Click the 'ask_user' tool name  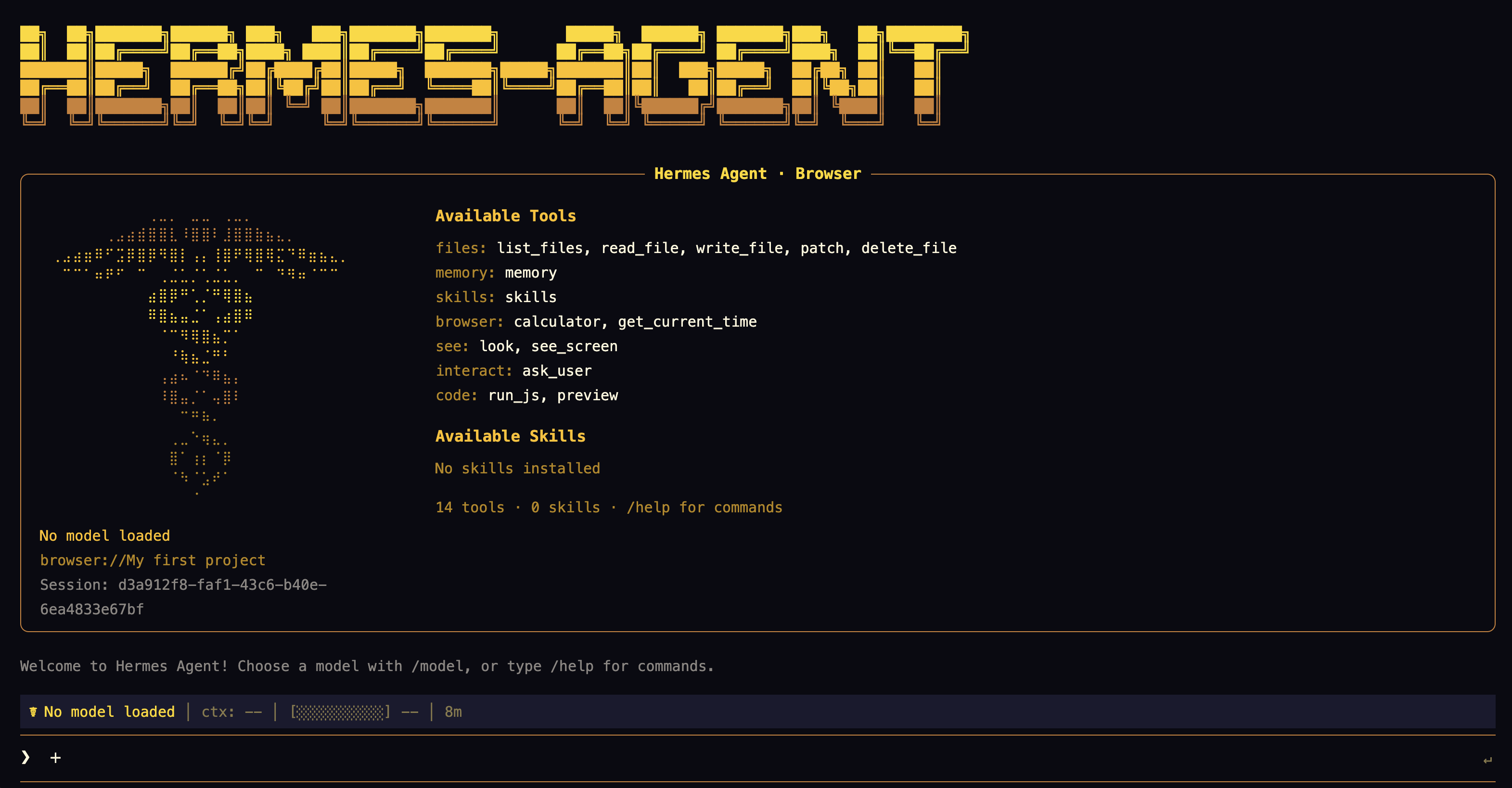[556, 371]
